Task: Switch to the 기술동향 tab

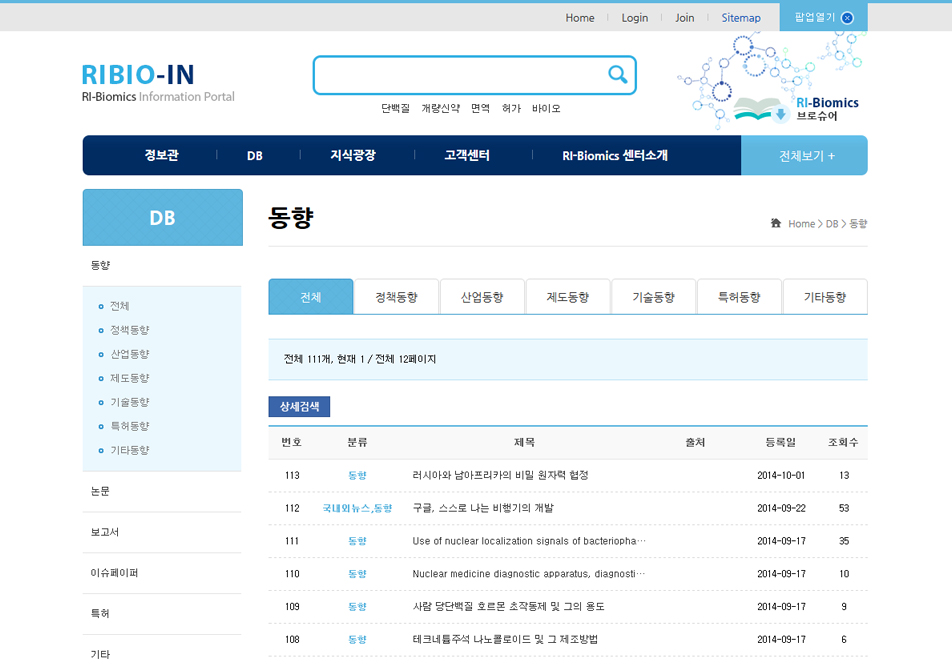Action: pyautogui.click(x=653, y=297)
